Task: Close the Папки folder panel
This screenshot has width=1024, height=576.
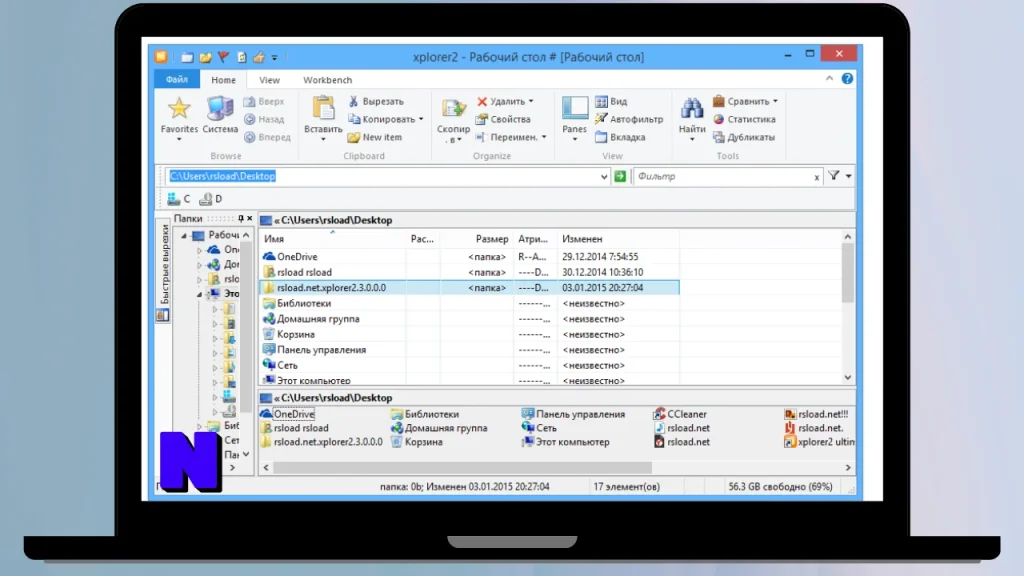Action: (249, 219)
